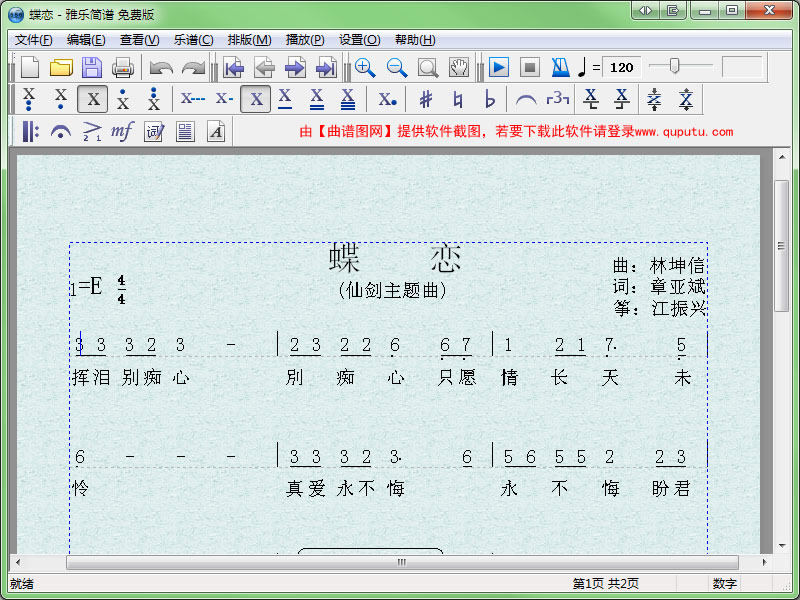This screenshot has width=800, height=600.
Task: Redo the last undone edit
Action: 193,67
